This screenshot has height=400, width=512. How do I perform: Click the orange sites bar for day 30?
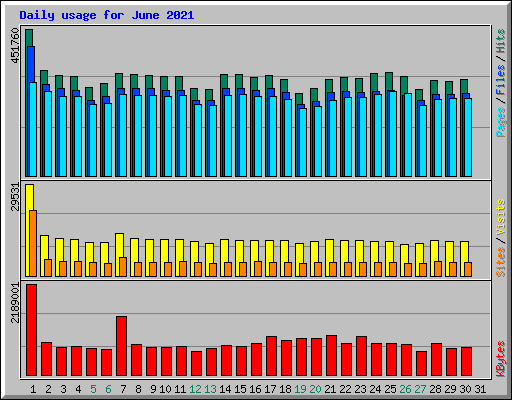click(x=468, y=269)
